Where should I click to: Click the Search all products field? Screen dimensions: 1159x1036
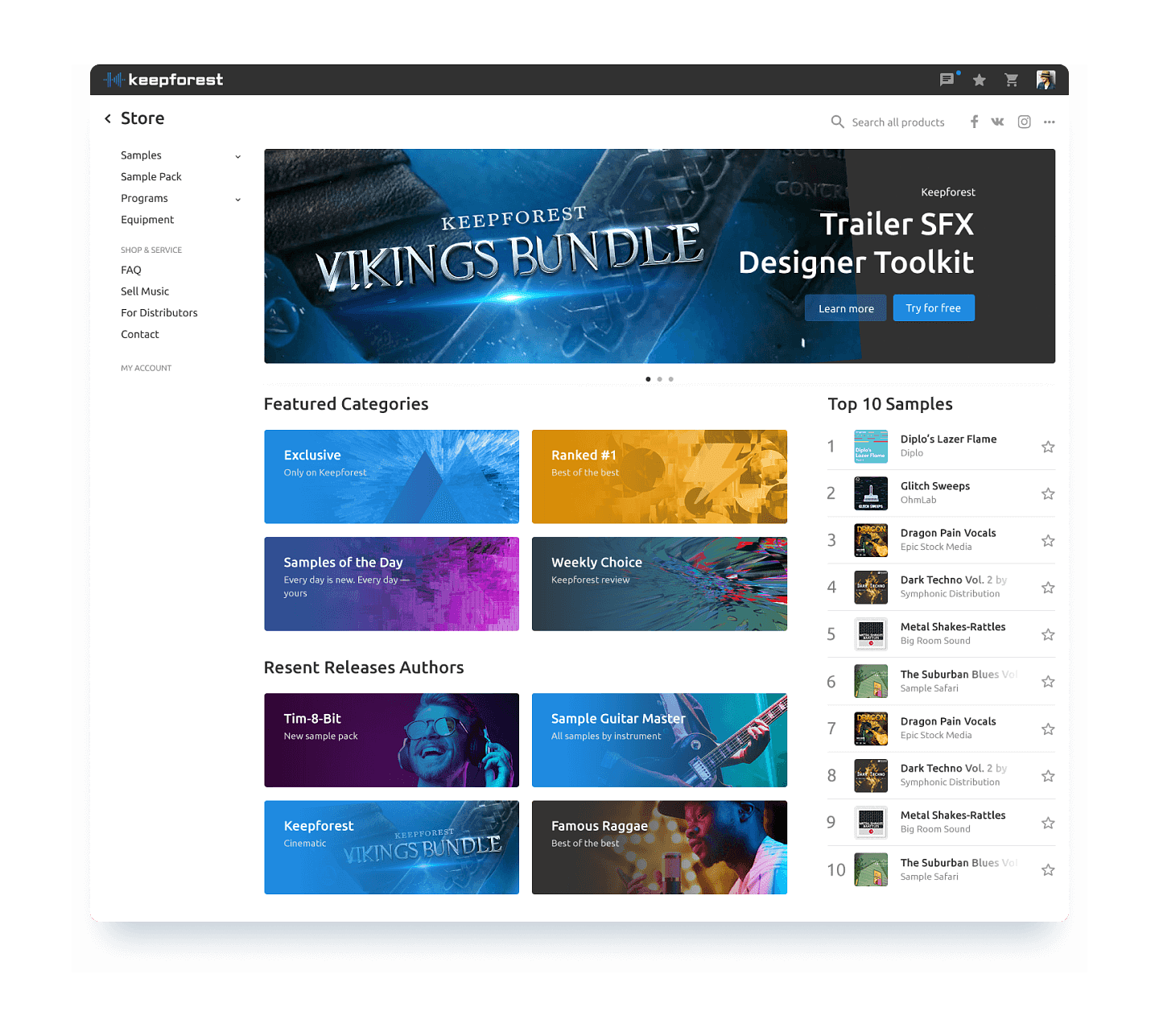897,122
